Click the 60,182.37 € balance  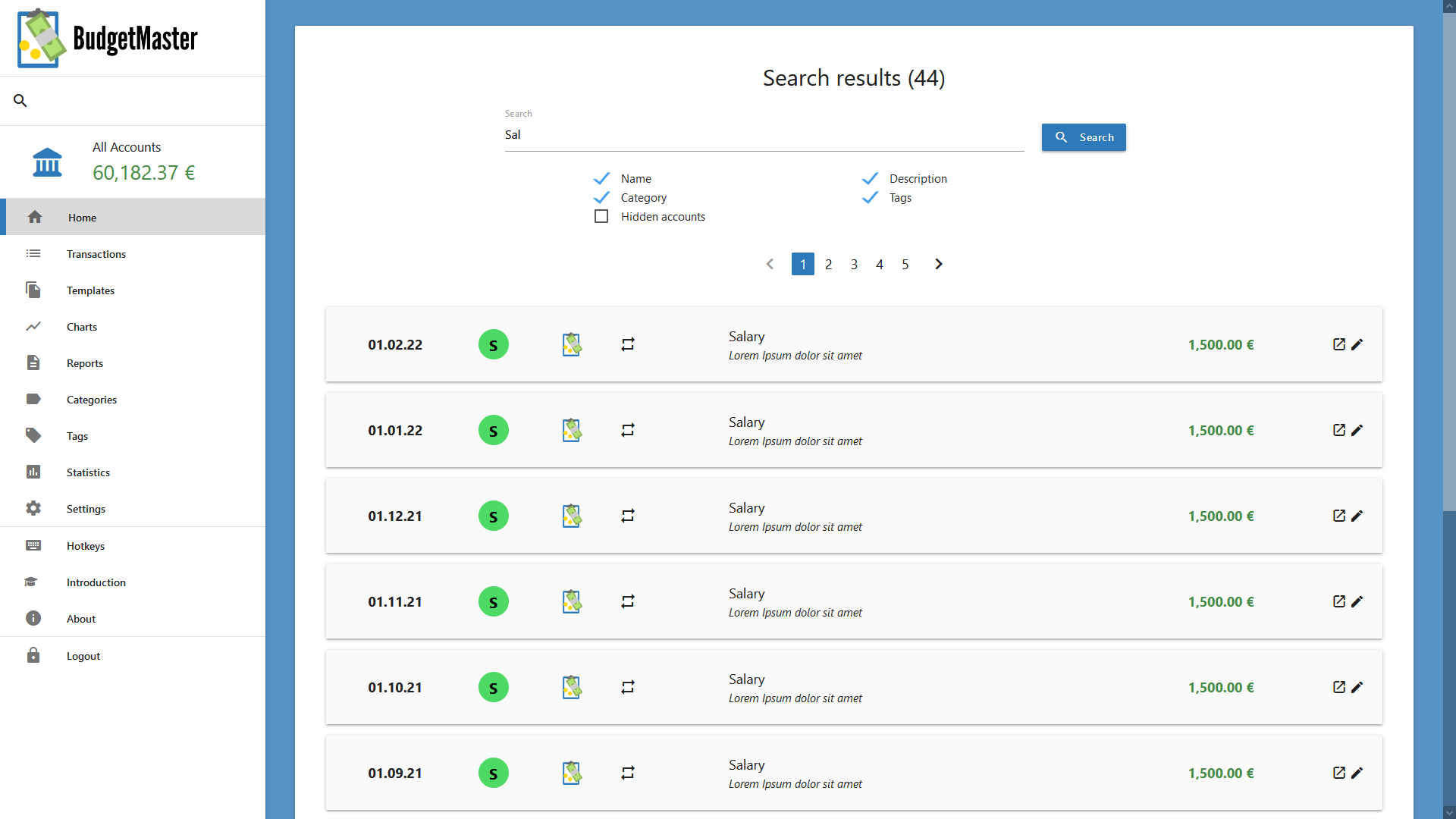144,173
